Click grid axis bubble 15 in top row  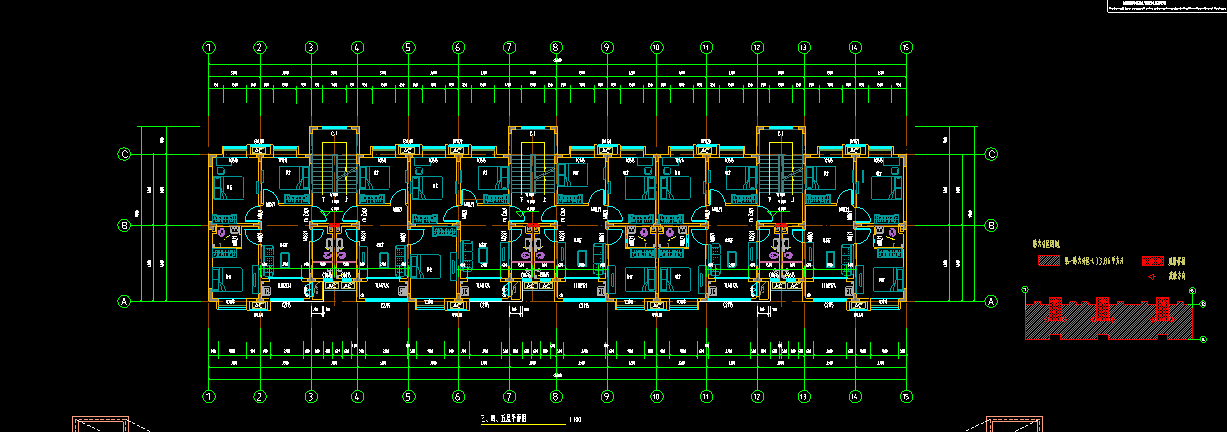[906, 47]
